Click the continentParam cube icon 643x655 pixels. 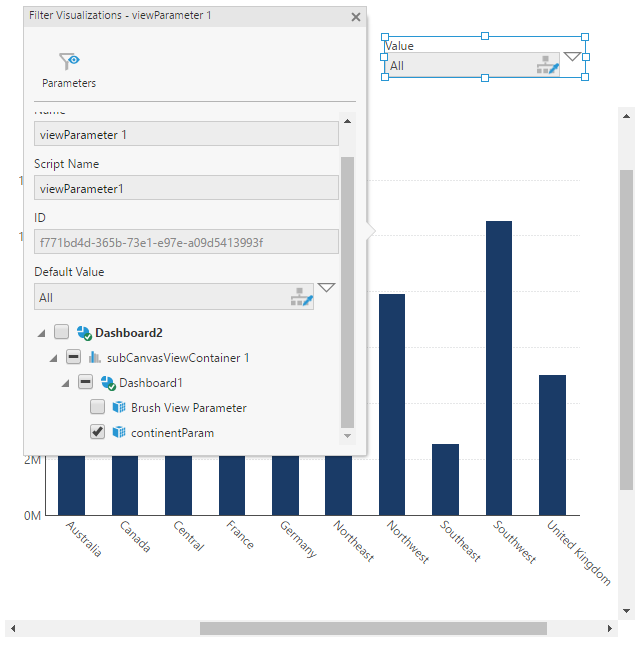[x=120, y=433]
